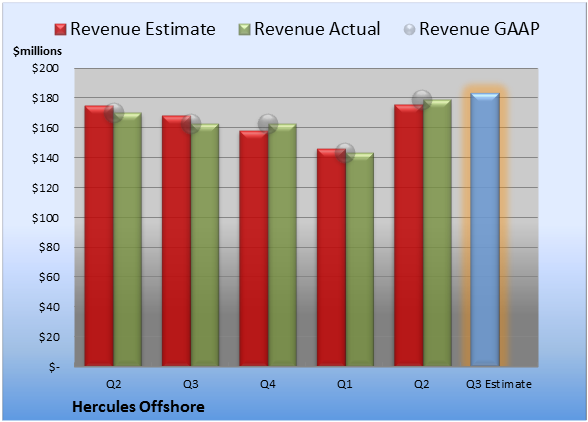Click the '$200' y-axis value
Screen dimensions: 588x422
point(45,68)
